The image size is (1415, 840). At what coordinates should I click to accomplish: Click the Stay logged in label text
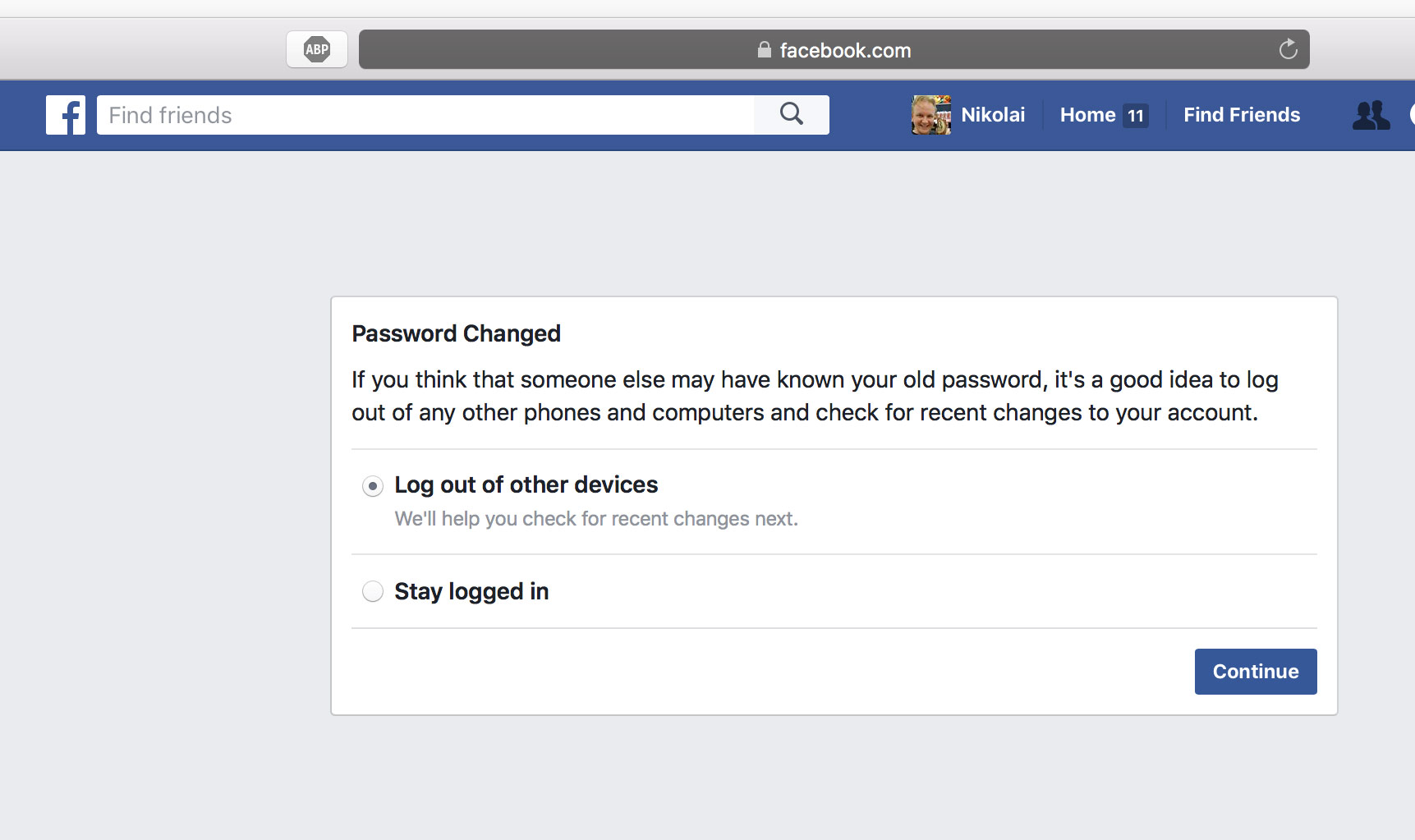471,591
